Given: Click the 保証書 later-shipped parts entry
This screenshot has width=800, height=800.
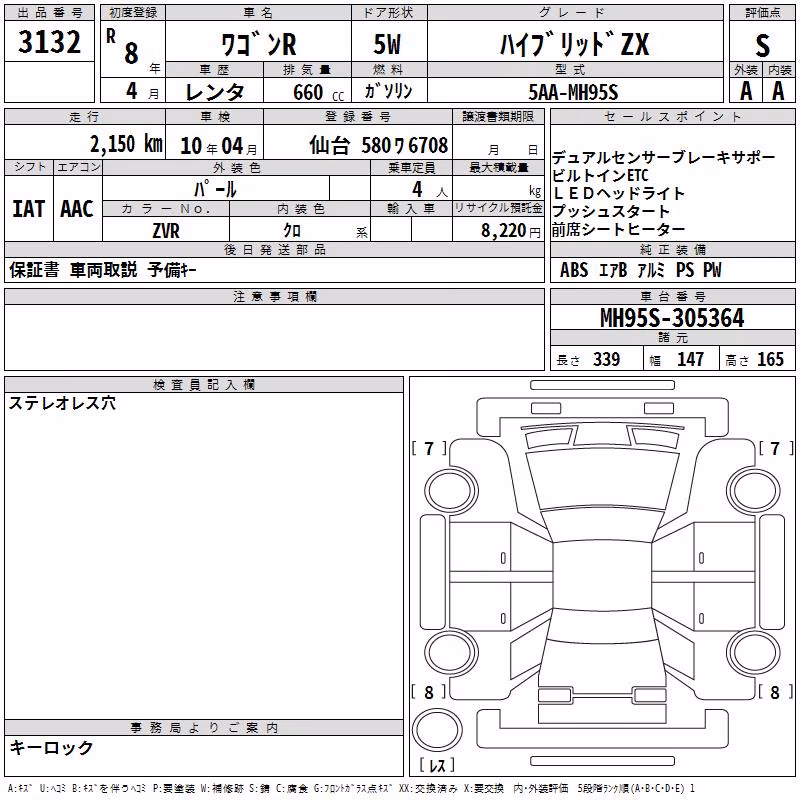Looking at the screenshot, I should 34,269.
